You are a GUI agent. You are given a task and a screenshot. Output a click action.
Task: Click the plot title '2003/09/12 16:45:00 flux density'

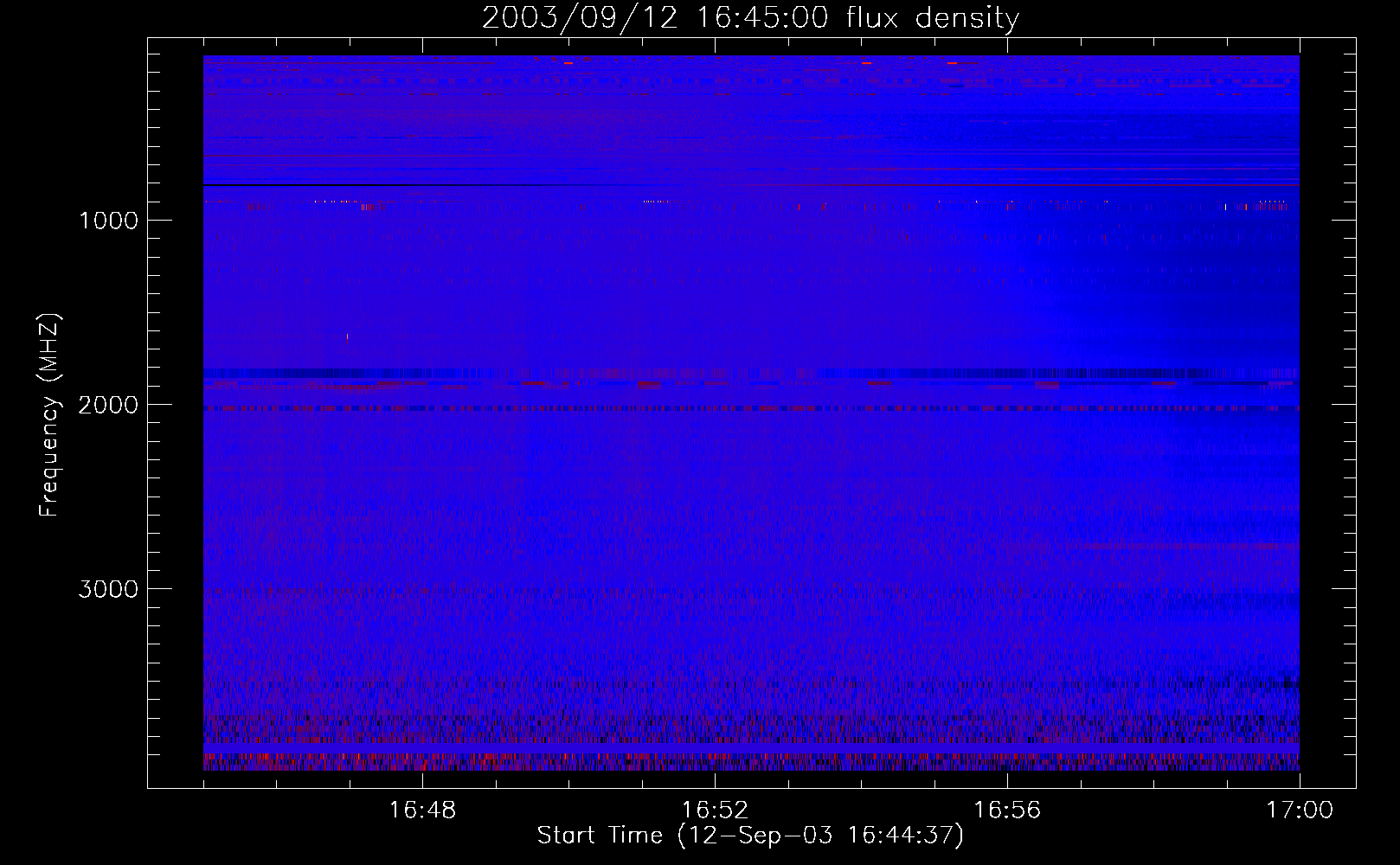[x=750, y=18]
